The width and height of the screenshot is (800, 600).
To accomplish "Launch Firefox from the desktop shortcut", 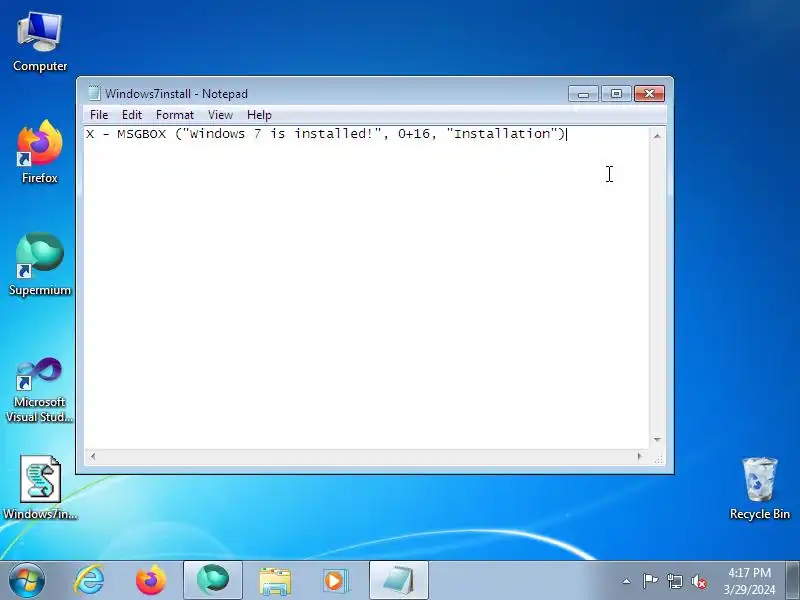I will [40, 152].
